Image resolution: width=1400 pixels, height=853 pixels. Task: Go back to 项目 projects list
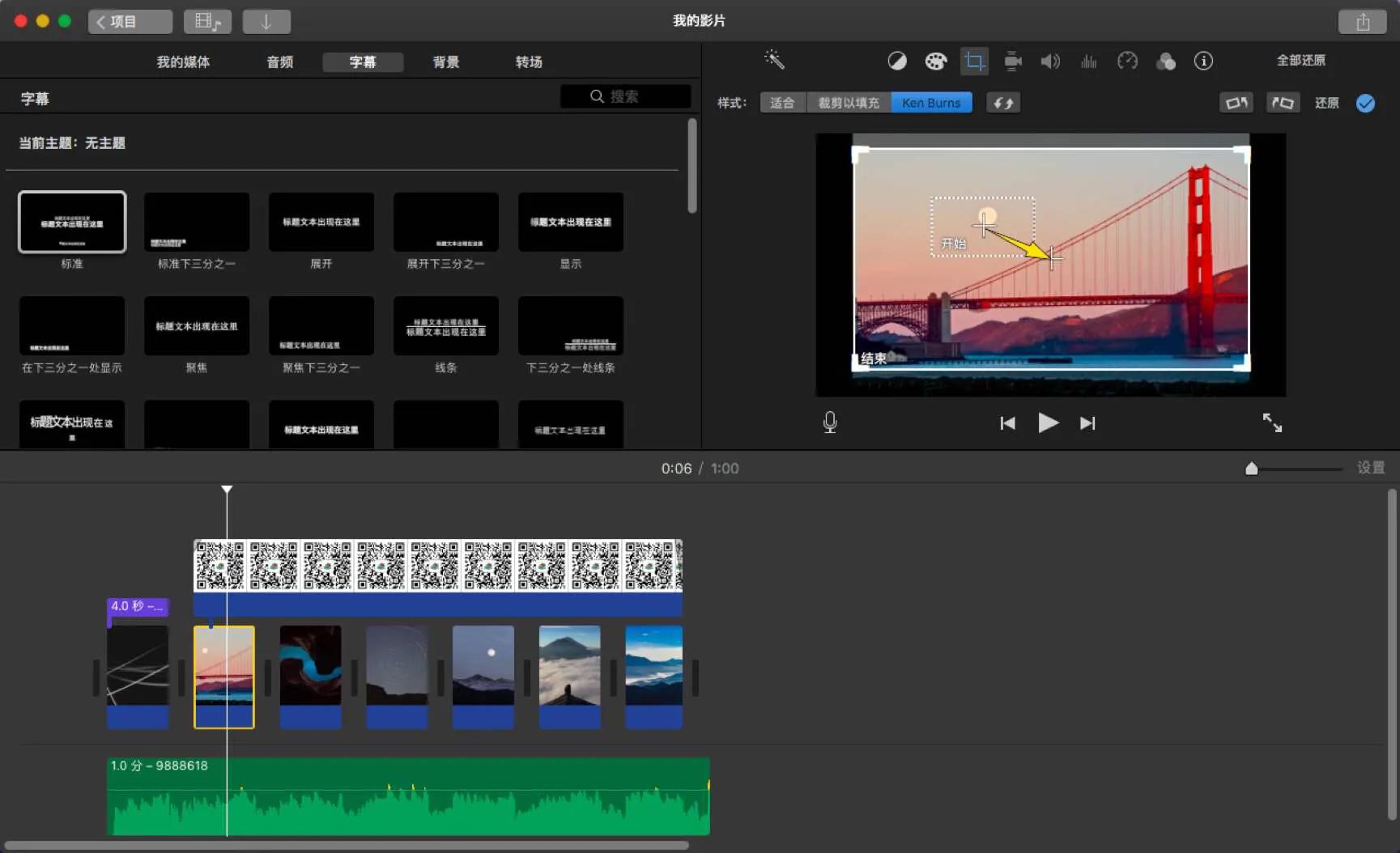click(130, 22)
